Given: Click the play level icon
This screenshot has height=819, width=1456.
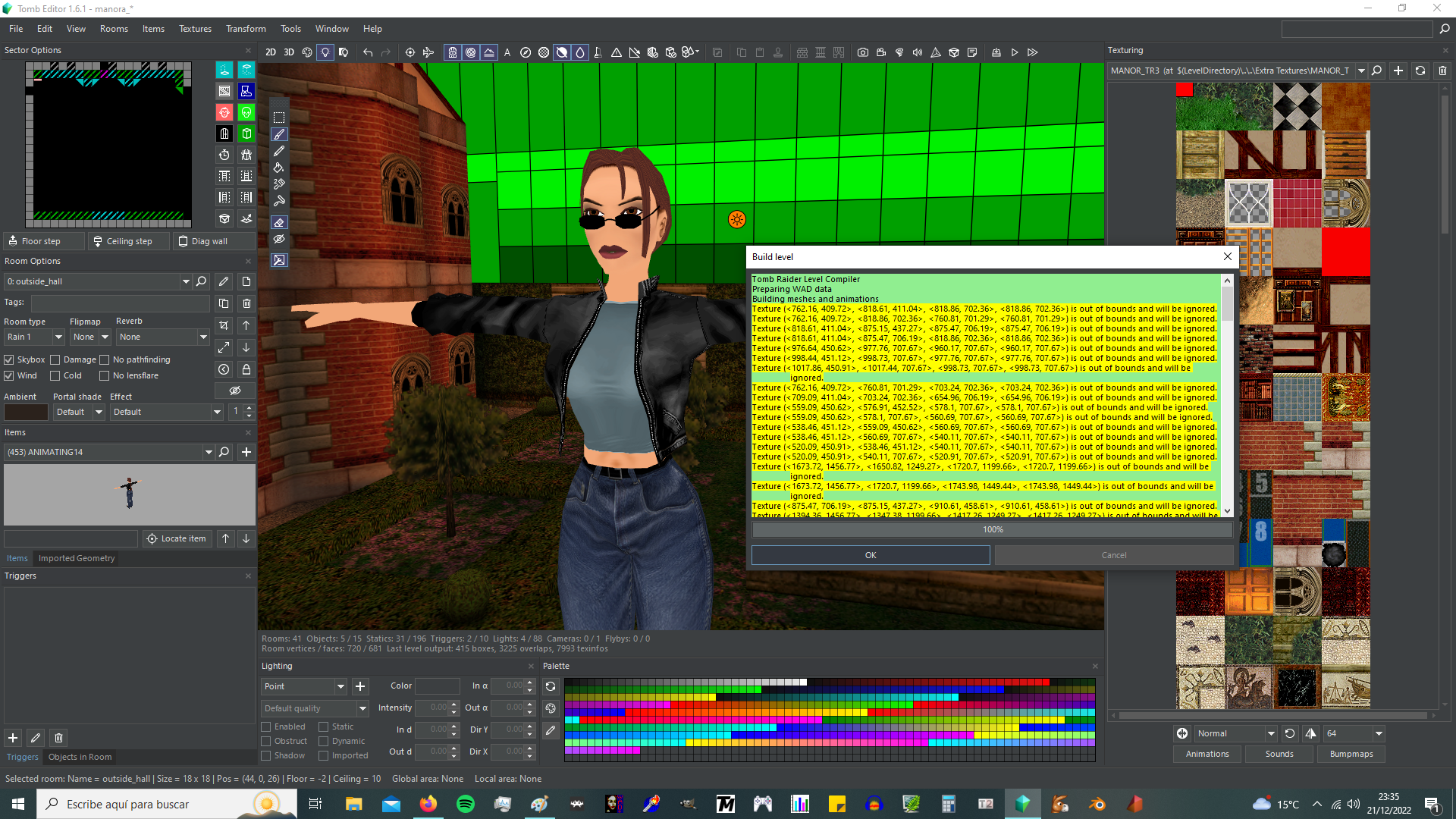Looking at the screenshot, I should point(1015,52).
